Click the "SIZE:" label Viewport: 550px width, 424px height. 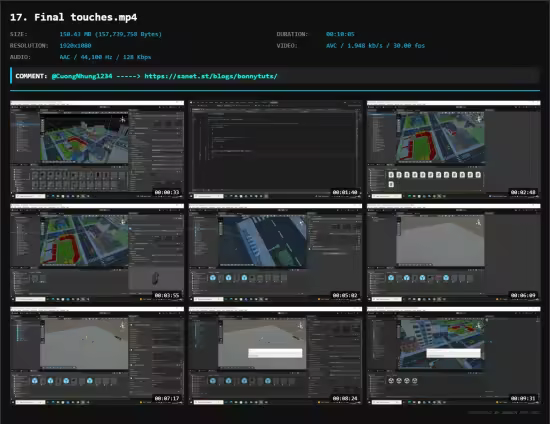click(x=19, y=34)
